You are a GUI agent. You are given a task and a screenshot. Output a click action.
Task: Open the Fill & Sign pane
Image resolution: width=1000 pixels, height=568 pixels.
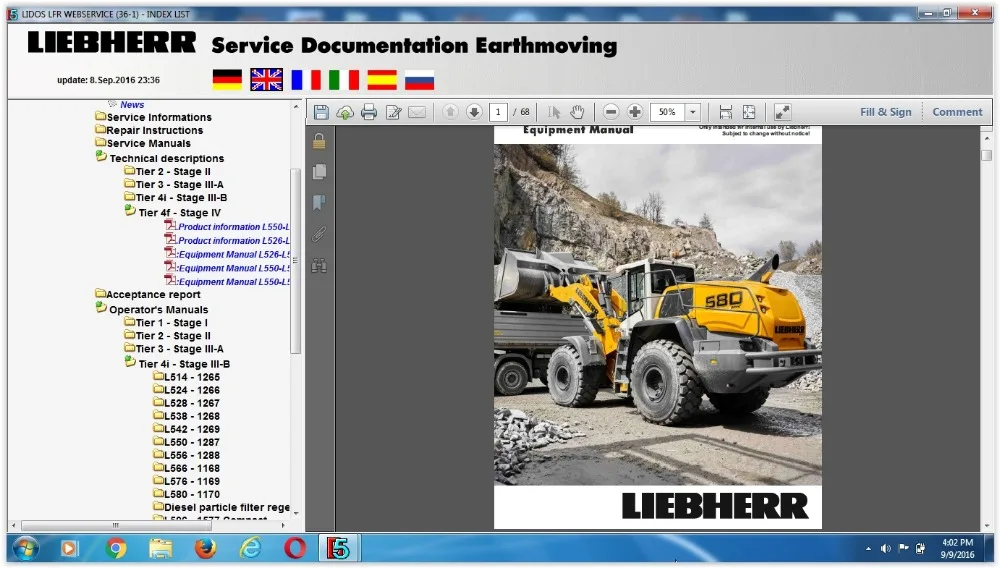(x=885, y=112)
